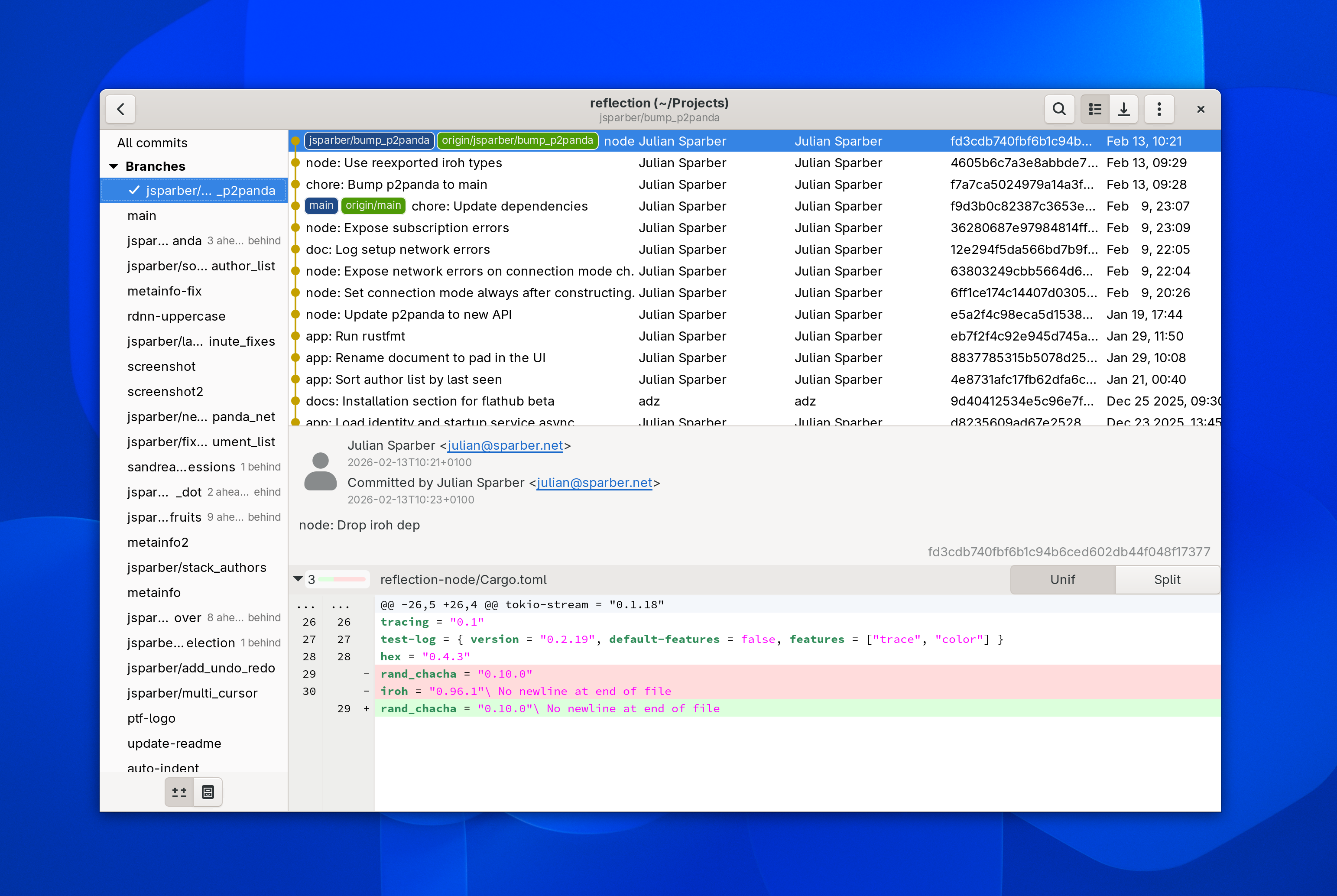Click the full commit hash fd3cdb740fbf6b1c94b6ced602db44f048f17377
The width and height of the screenshot is (1337, 896).
1068,552
